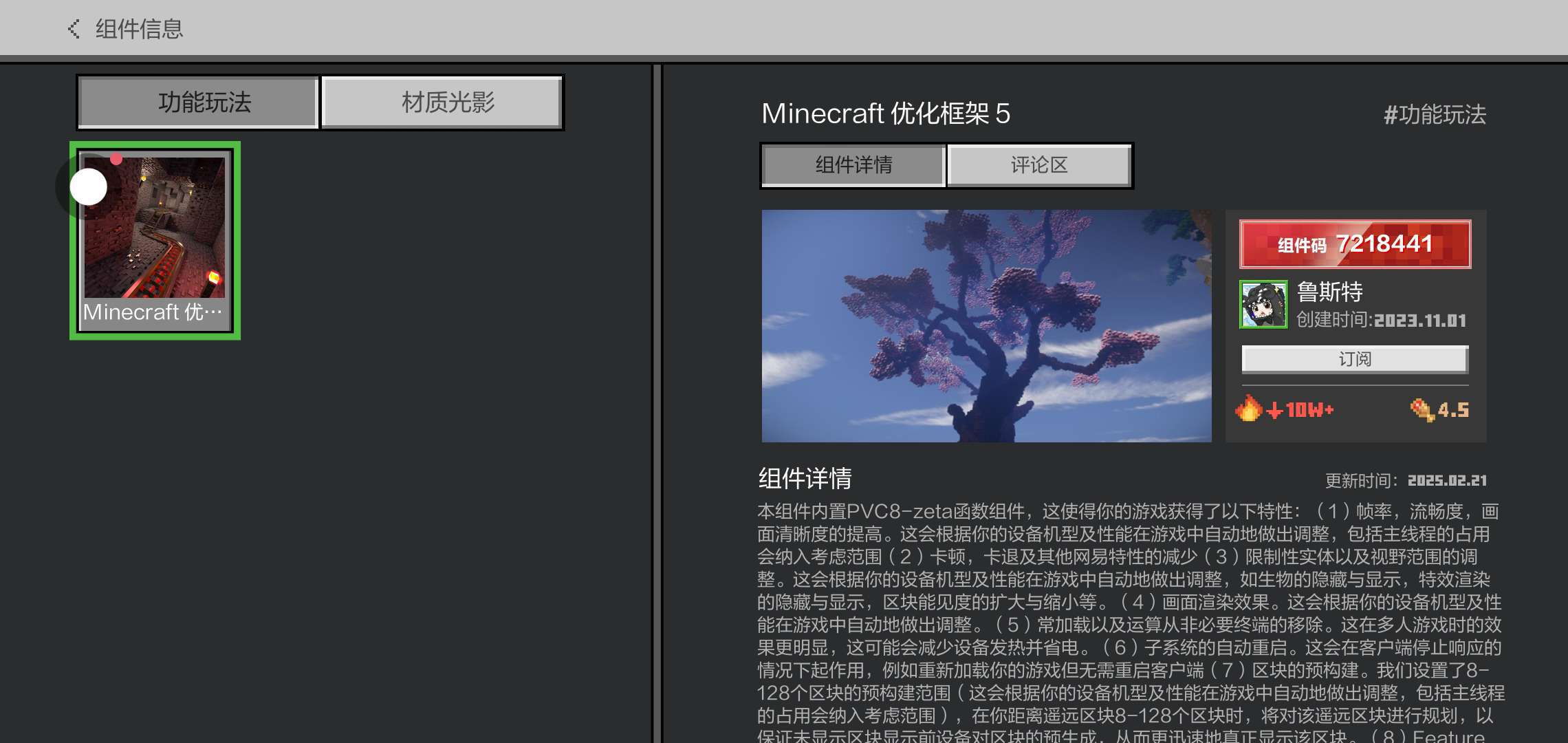Open the cherry tree preview image
This screenshot has height=743, width=1568.
[x=986, y=325]
